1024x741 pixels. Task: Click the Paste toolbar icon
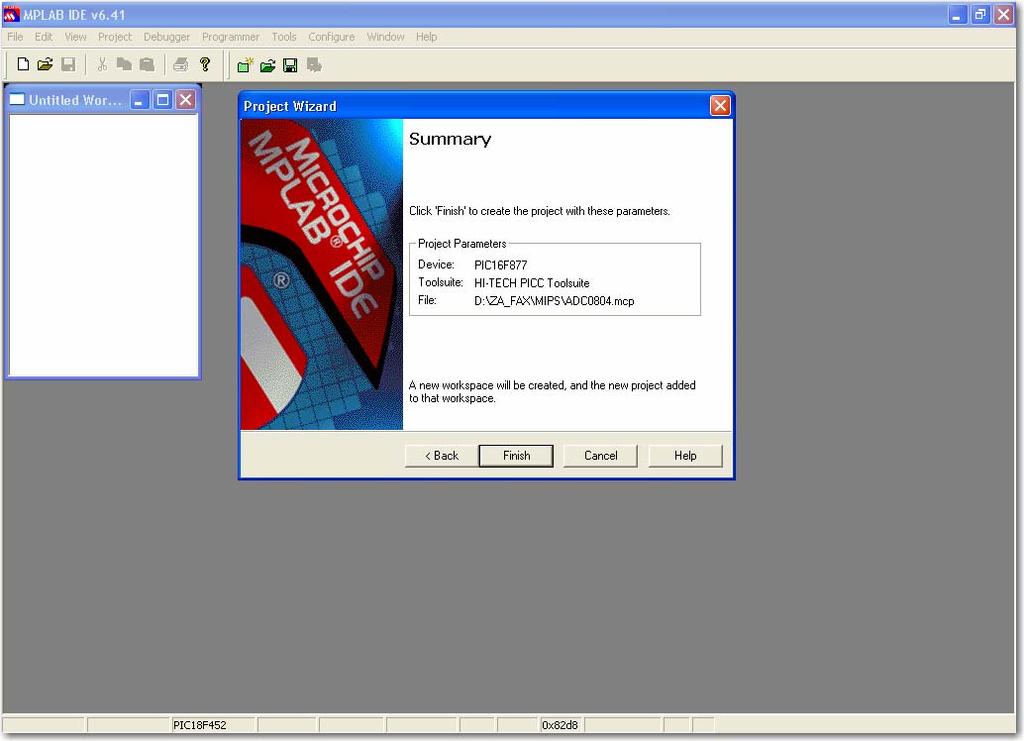[x=147, y=64]
